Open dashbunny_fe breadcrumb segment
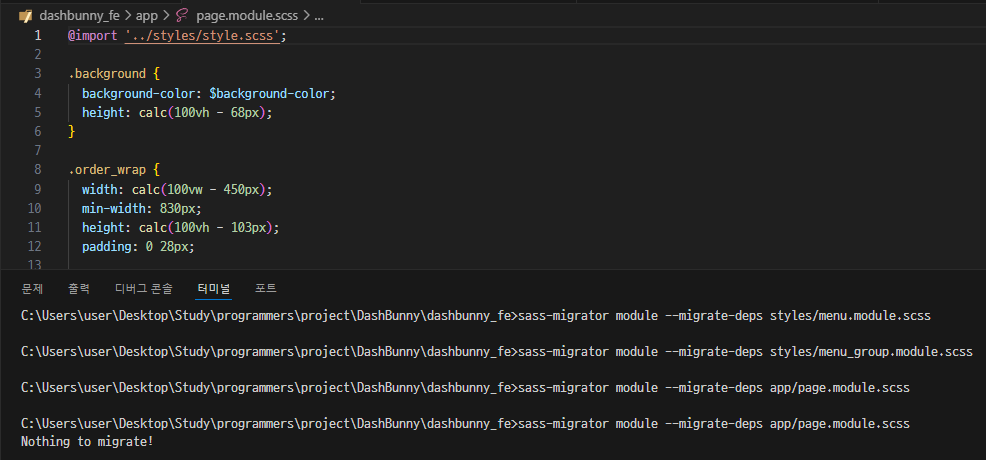This screenshot has width=986, height=460. pyautogui.click(x=79, y=16)
